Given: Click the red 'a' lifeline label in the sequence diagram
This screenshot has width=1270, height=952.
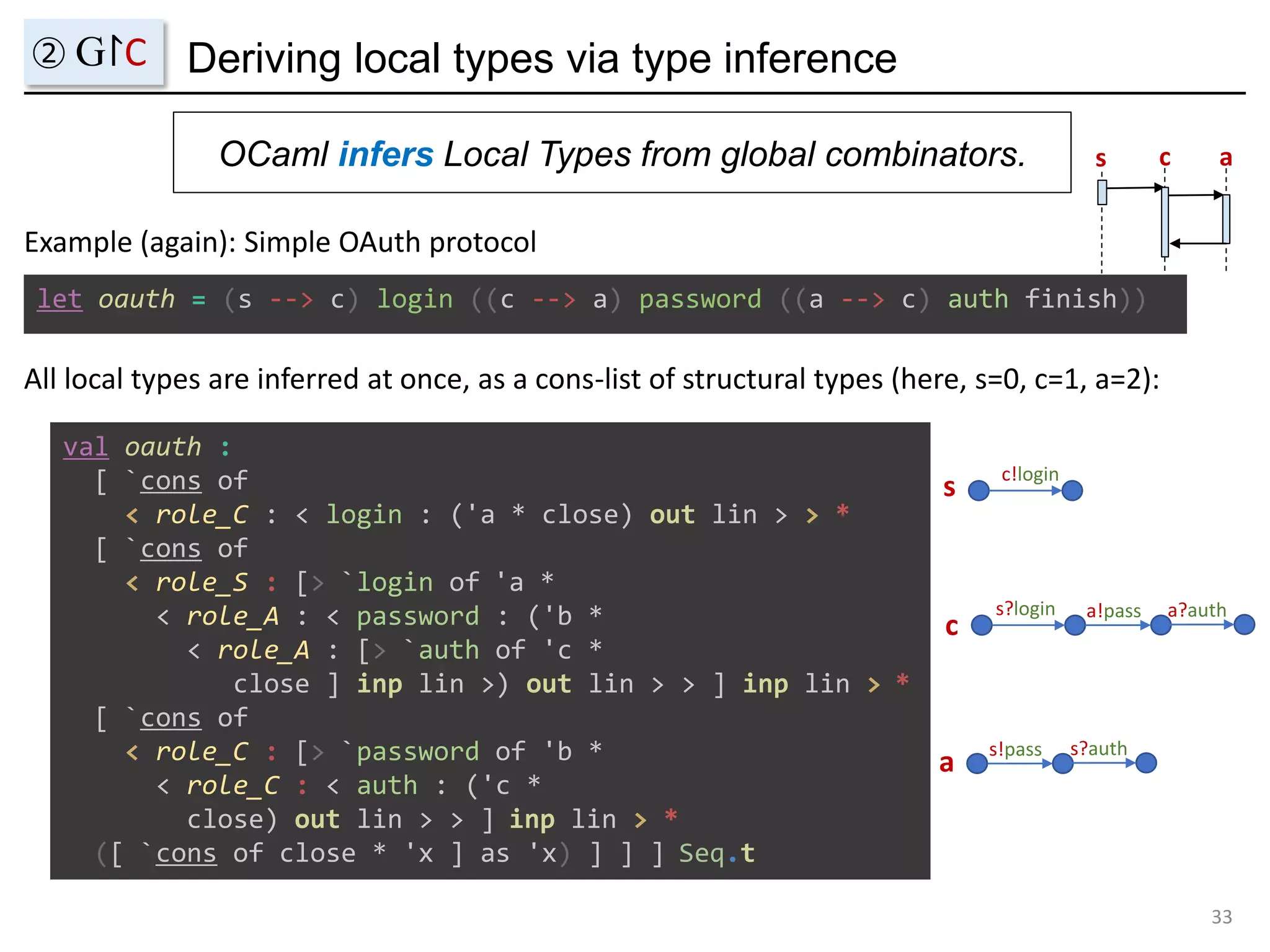Looking at the screenshot, I should [x=1226, y=157].
